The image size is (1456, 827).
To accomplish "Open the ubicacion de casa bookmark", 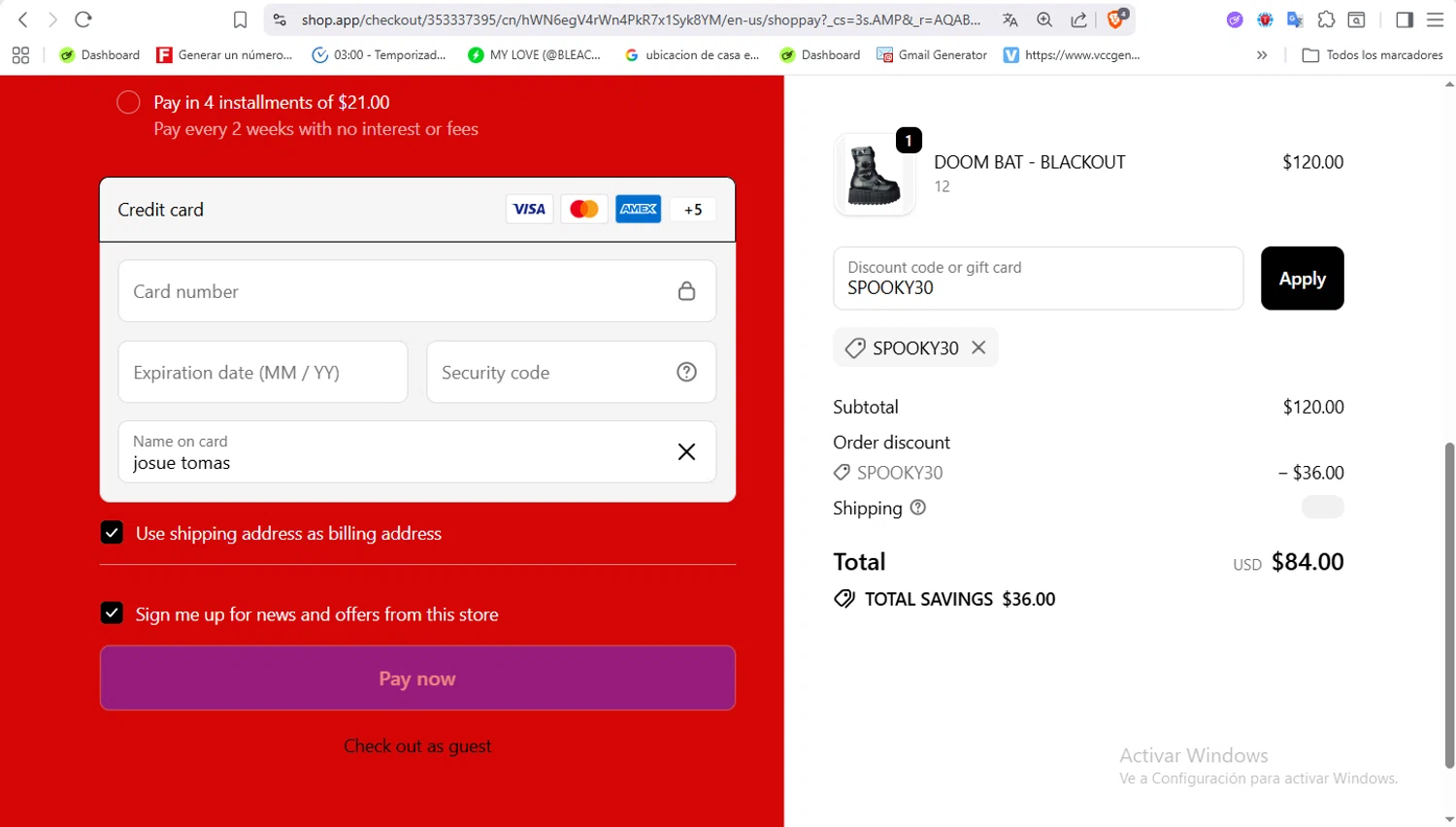I will click(692, 55).
